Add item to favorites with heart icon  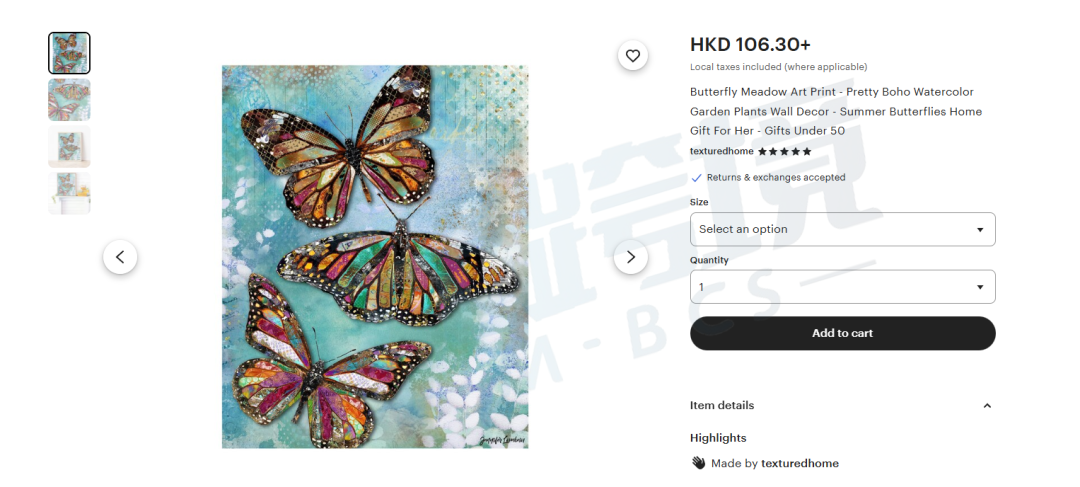(632, 56)
